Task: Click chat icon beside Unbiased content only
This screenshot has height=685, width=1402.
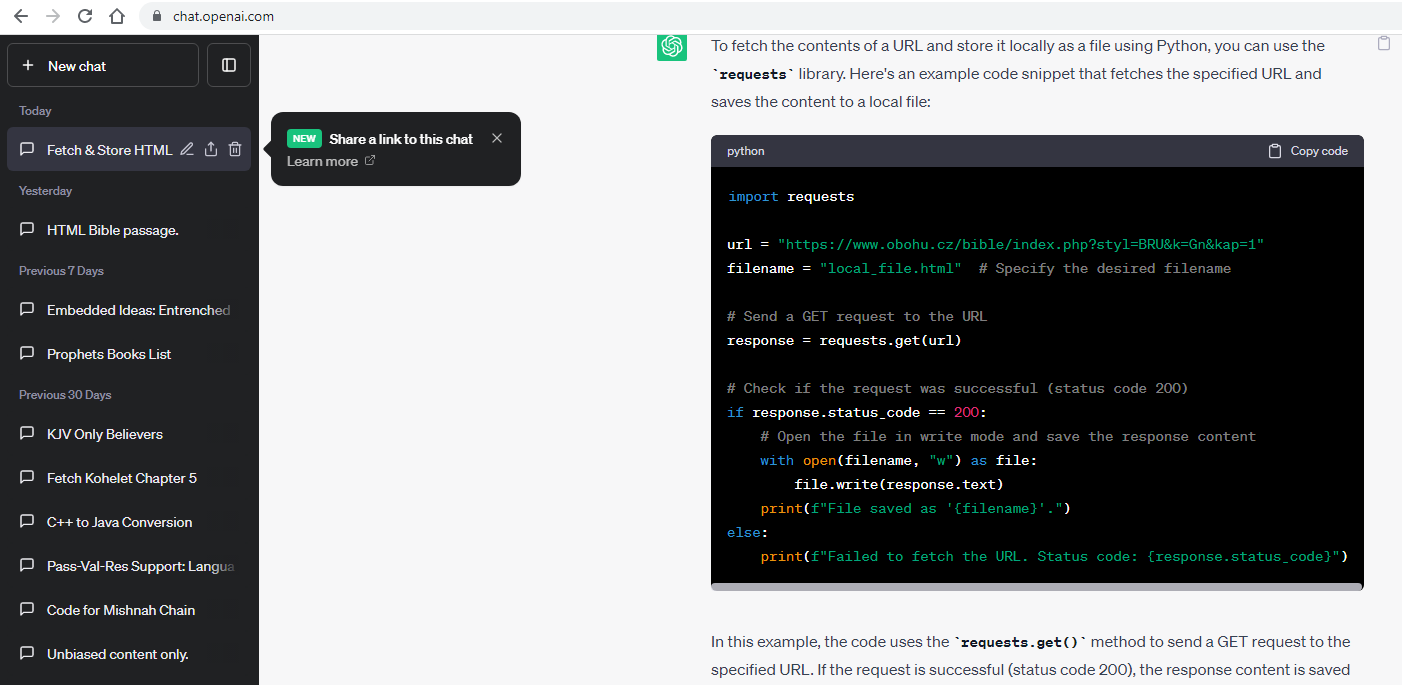Action: (27, 654)
